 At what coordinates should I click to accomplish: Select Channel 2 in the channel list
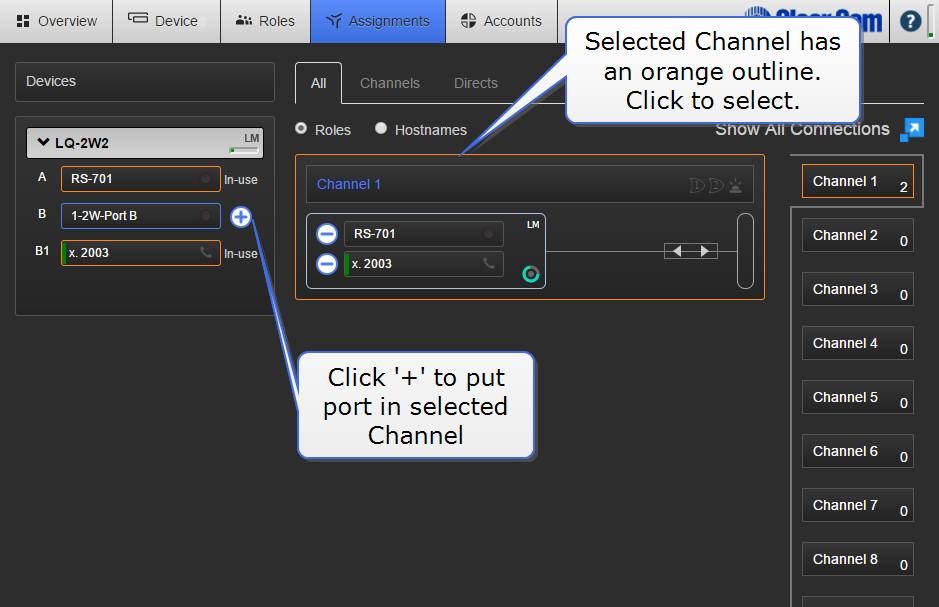pos(857,236)
